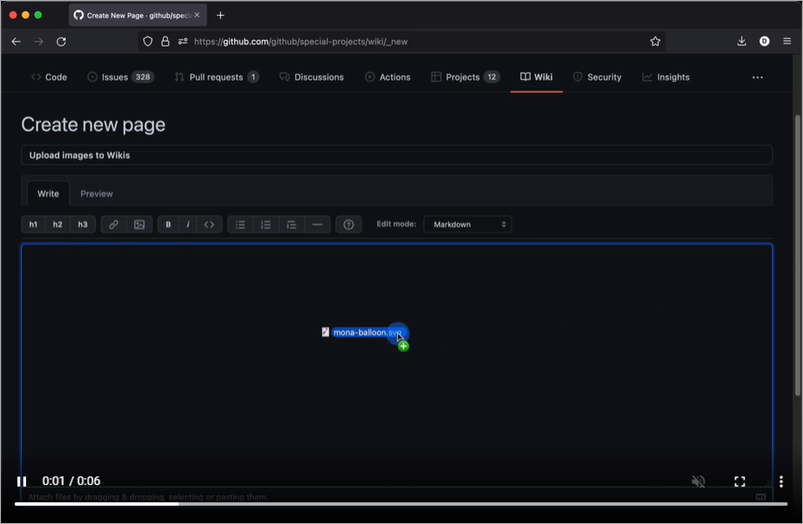803x524 pixels.
Task: Insert an h2 heading
Action: click(57, 224)
